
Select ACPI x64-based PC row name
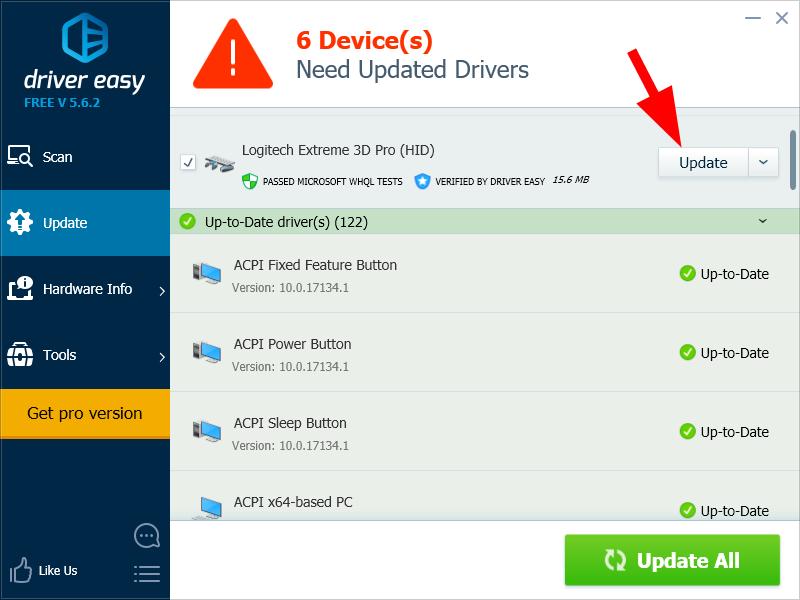[x=293, y=502]
